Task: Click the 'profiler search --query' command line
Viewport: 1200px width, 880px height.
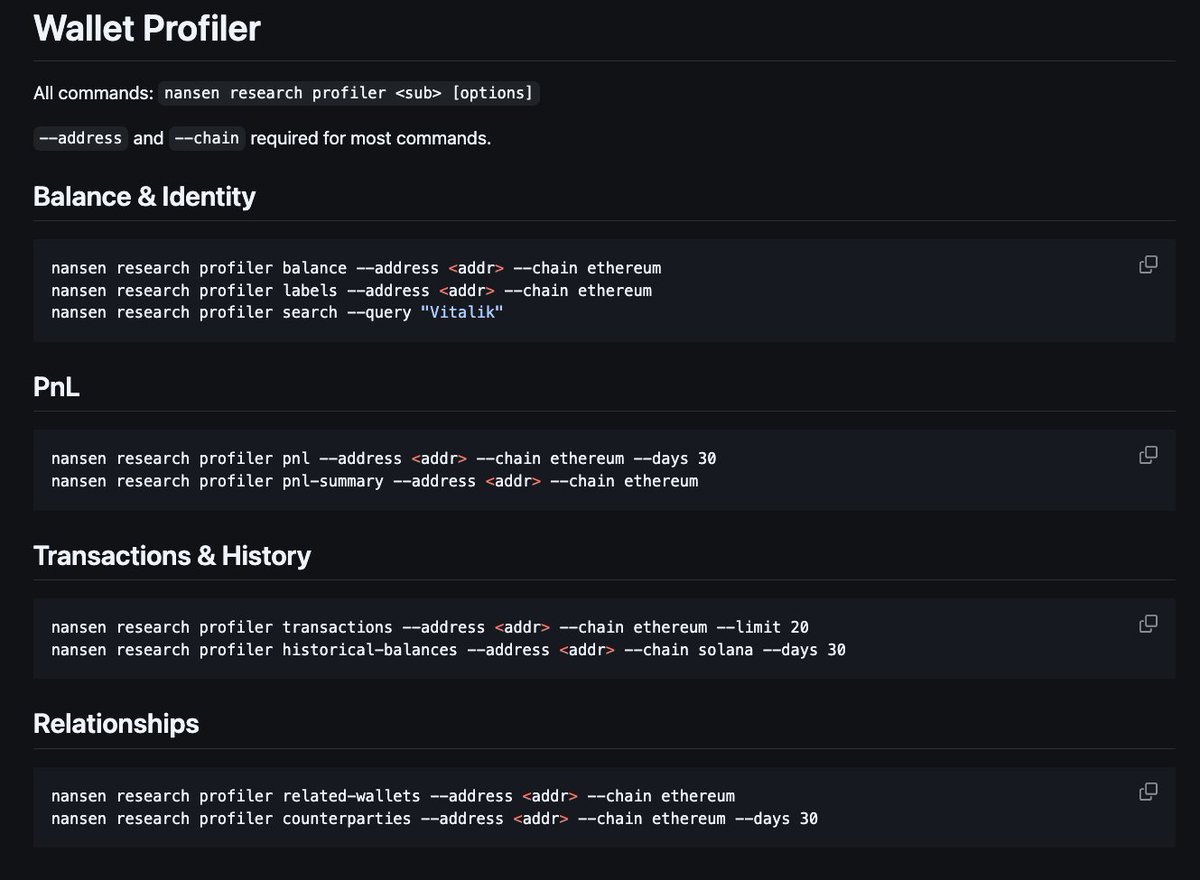Action: 277,312
